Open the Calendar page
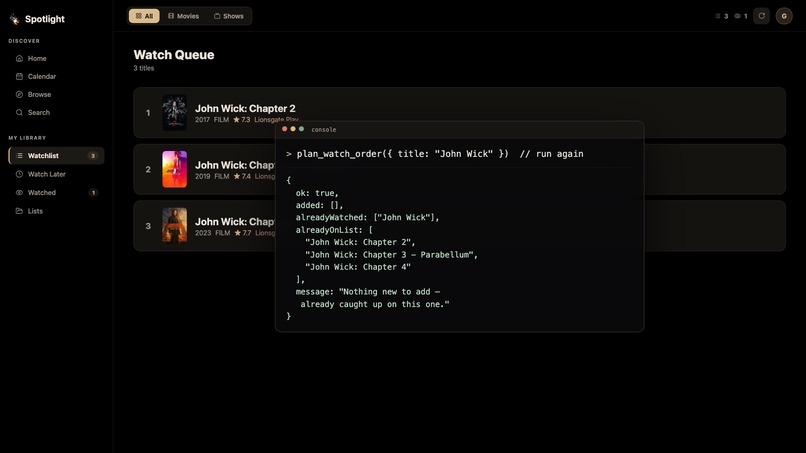Screen dimensions: 806x453 coord(56,77)
